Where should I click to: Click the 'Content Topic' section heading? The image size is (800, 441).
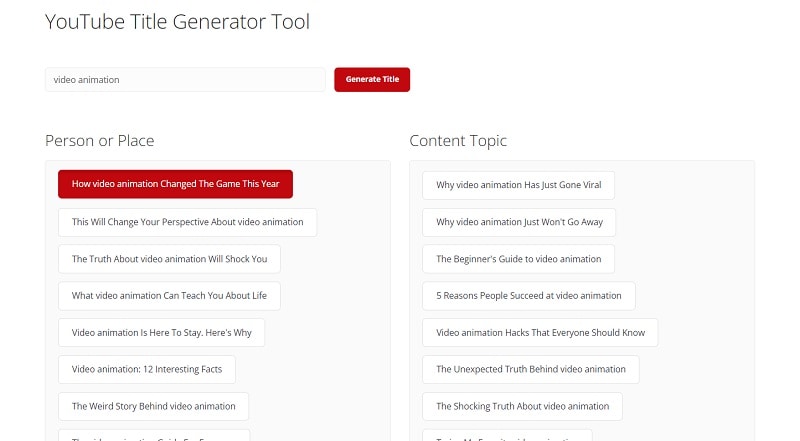click(458, 141)
